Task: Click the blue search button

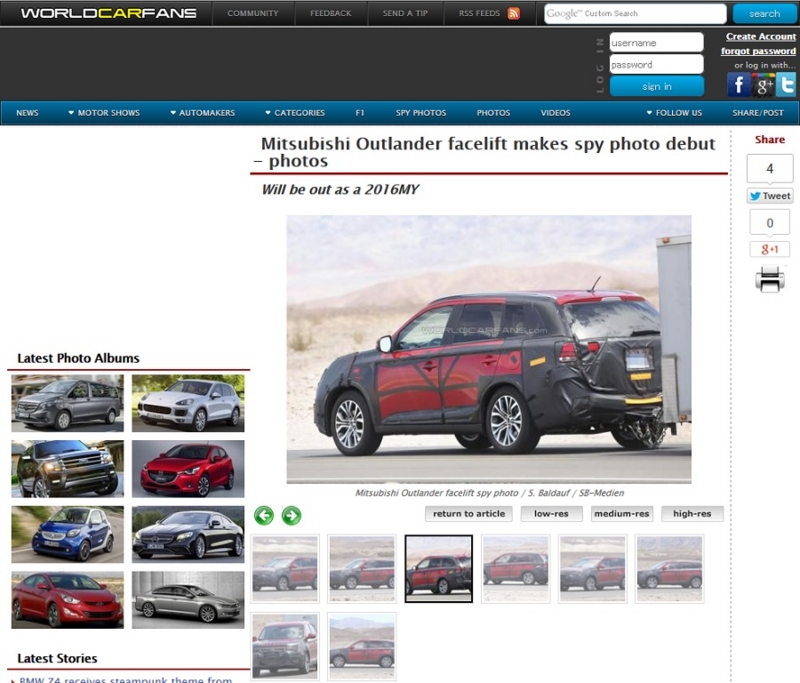Action: click(764, 14)
